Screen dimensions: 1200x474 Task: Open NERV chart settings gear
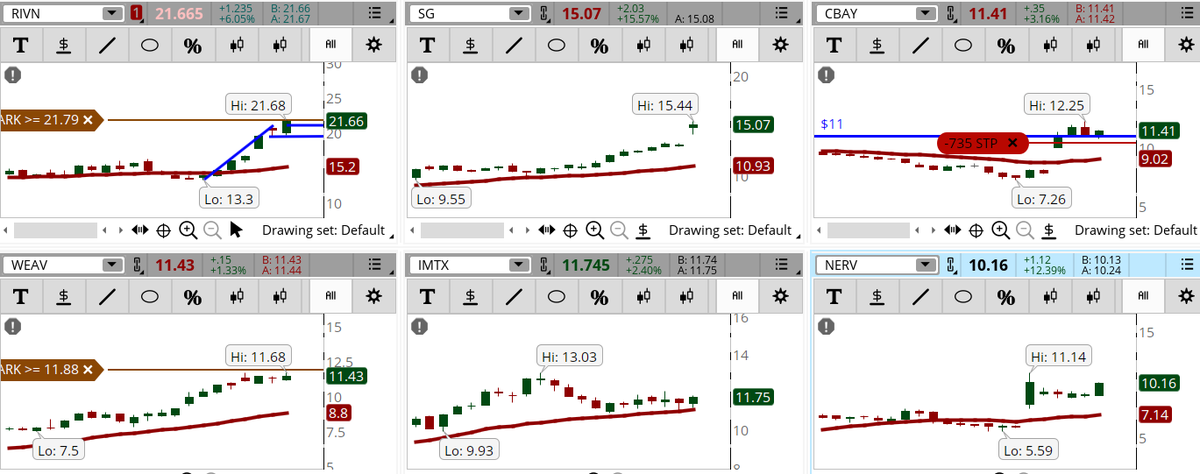1185,297
